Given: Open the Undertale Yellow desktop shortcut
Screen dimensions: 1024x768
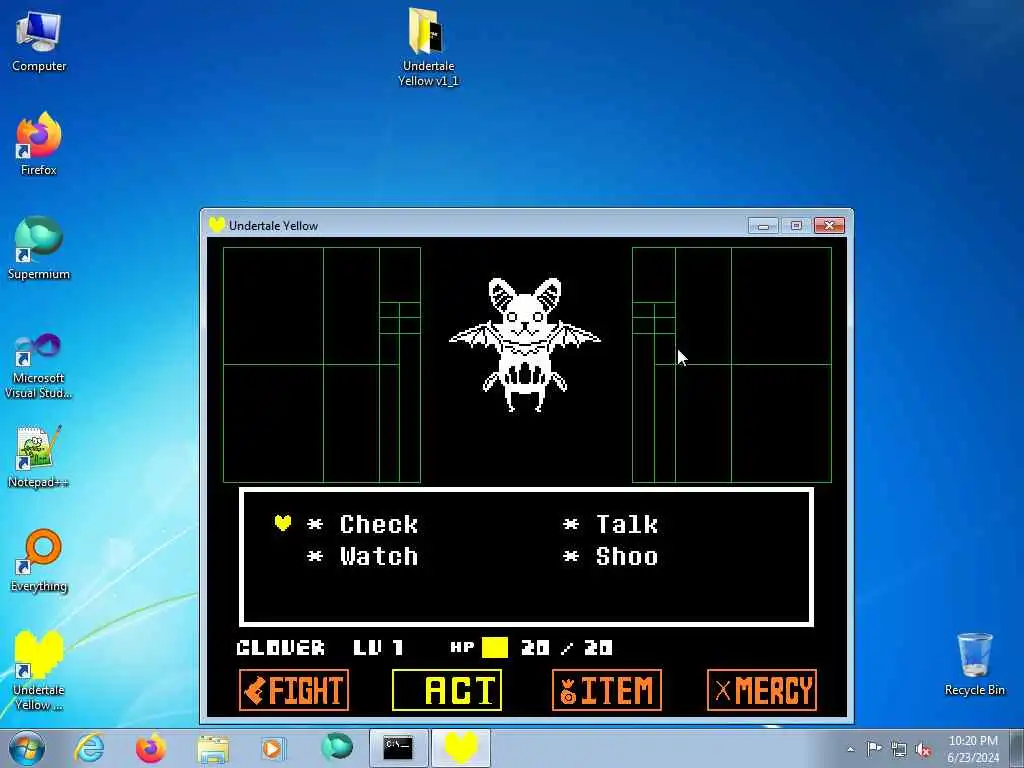Looking at the screenshot, I should (x=39, y=671).
